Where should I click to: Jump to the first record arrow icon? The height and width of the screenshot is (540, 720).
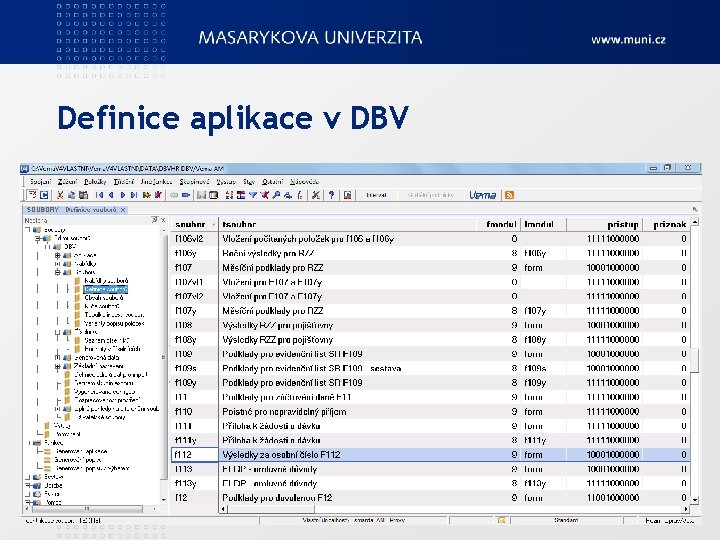tap(99, 195)
